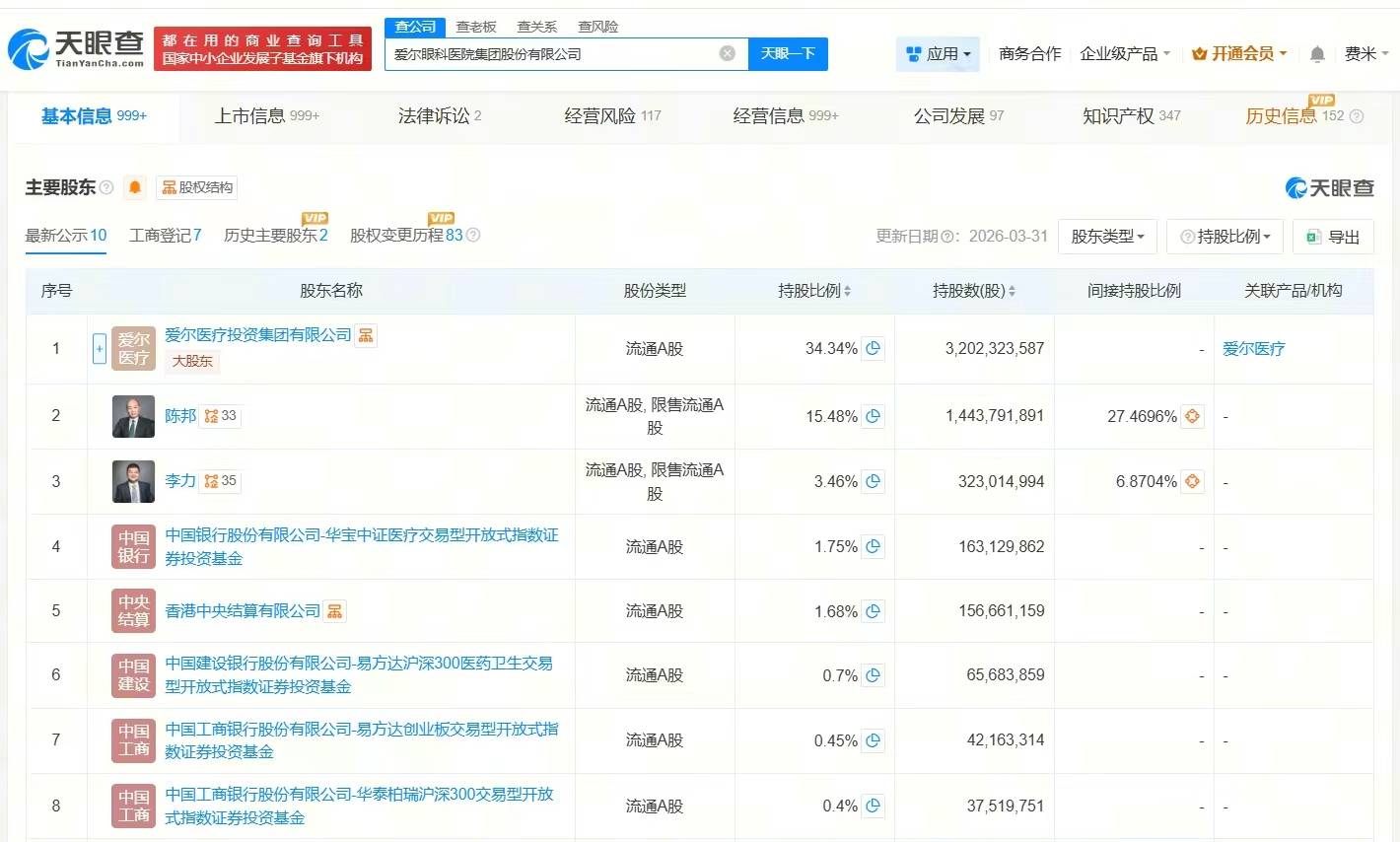
Task: Open the 费米 user account dropdown
Action: 1366,54
